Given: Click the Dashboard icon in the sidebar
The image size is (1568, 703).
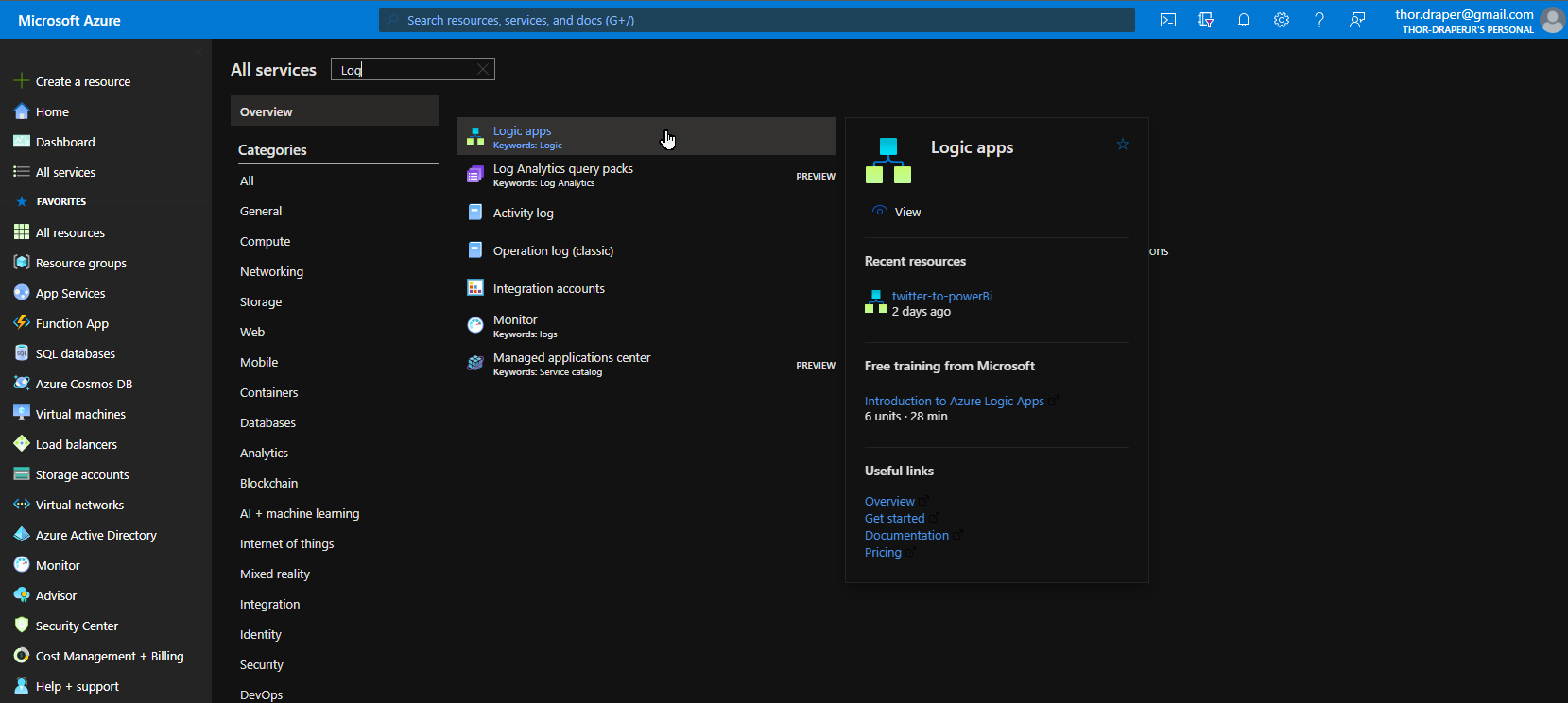Looking at the screenshot, I should click(x=22, y=142).
